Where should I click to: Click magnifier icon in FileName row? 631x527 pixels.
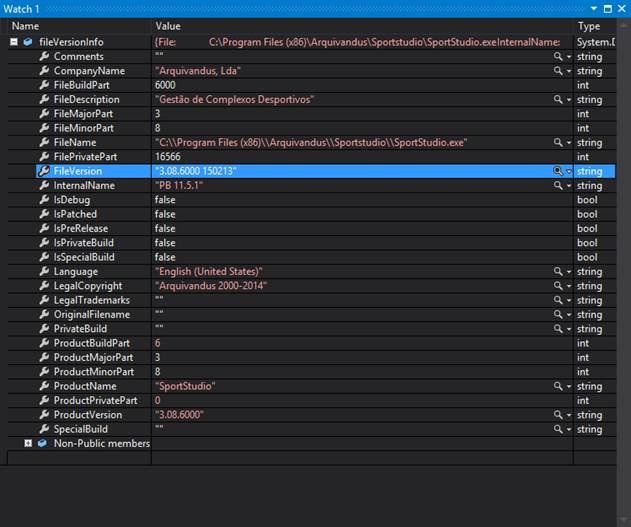558,142
